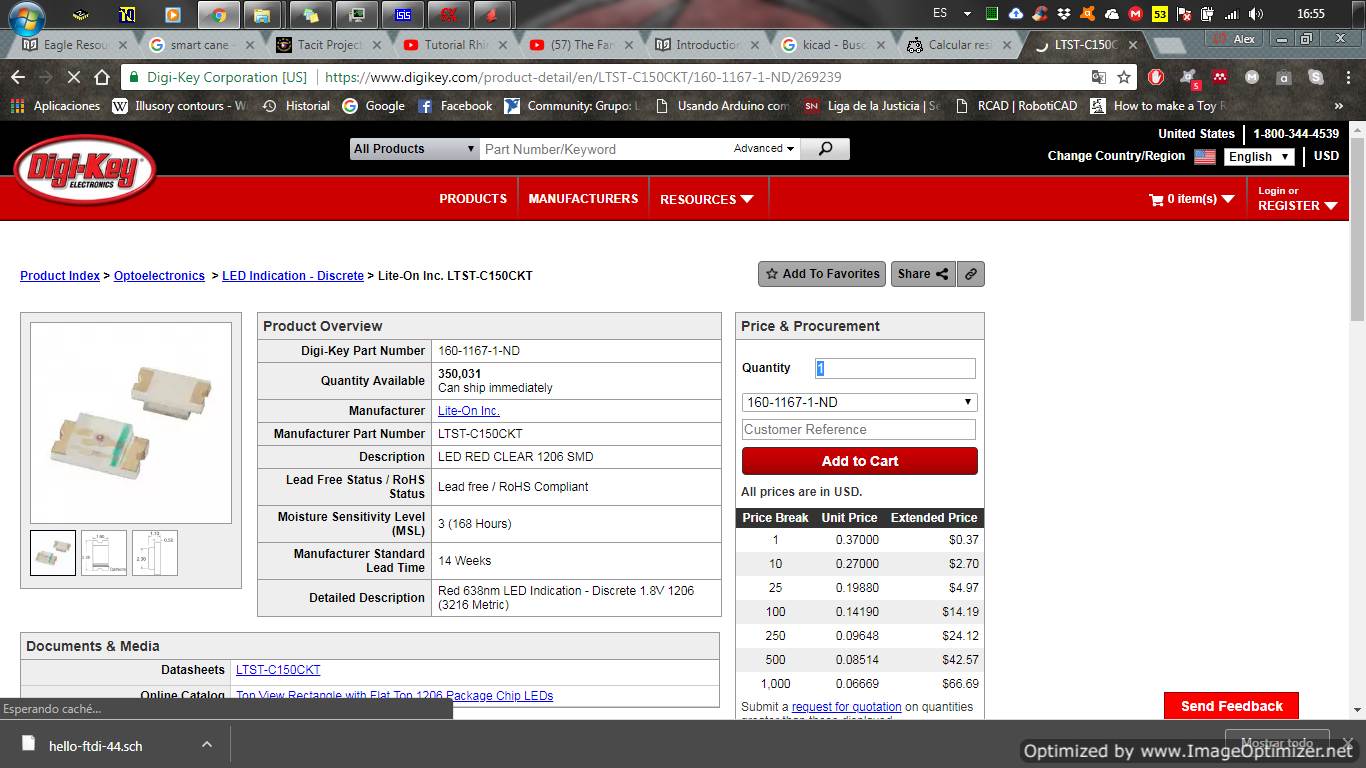Open the 160-1167-1-ND part number dropdown
1366x768 pixels.
(x=859, y=402)
